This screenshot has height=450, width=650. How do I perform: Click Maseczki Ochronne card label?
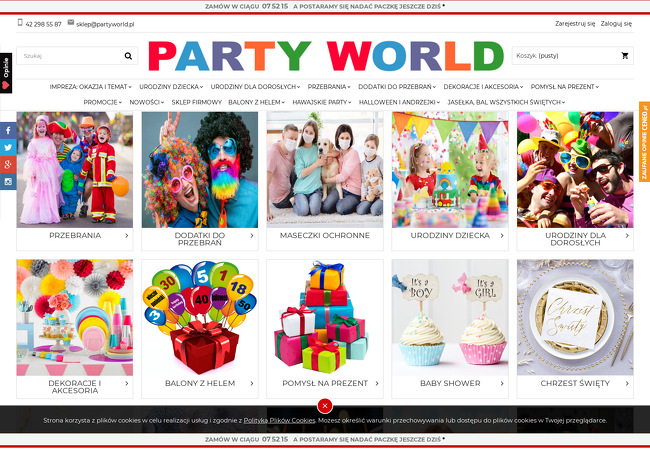325,235
